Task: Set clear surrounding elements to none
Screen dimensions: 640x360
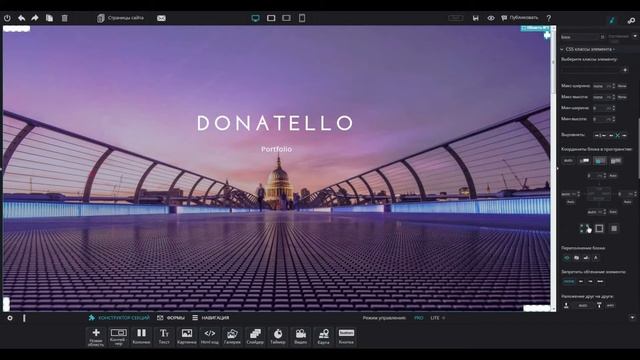Action: click(568, 282)
